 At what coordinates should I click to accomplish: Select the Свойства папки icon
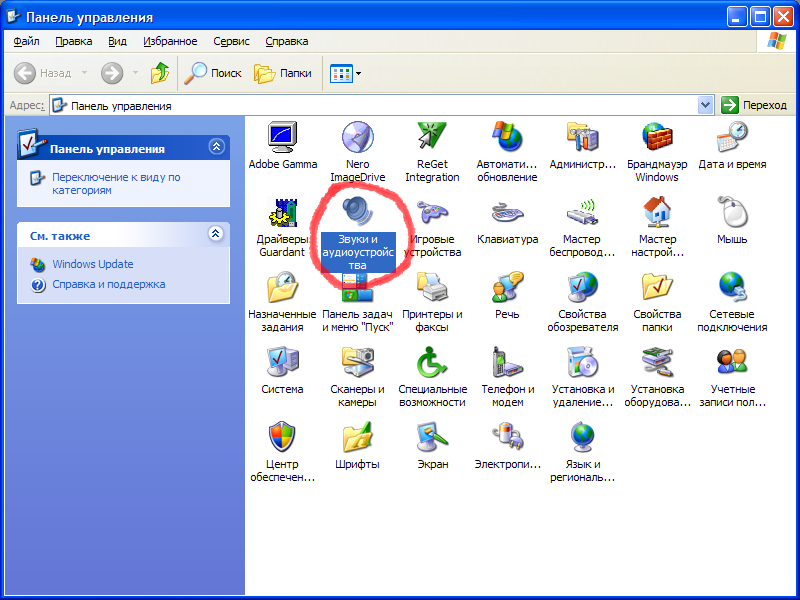pos(657,287)
